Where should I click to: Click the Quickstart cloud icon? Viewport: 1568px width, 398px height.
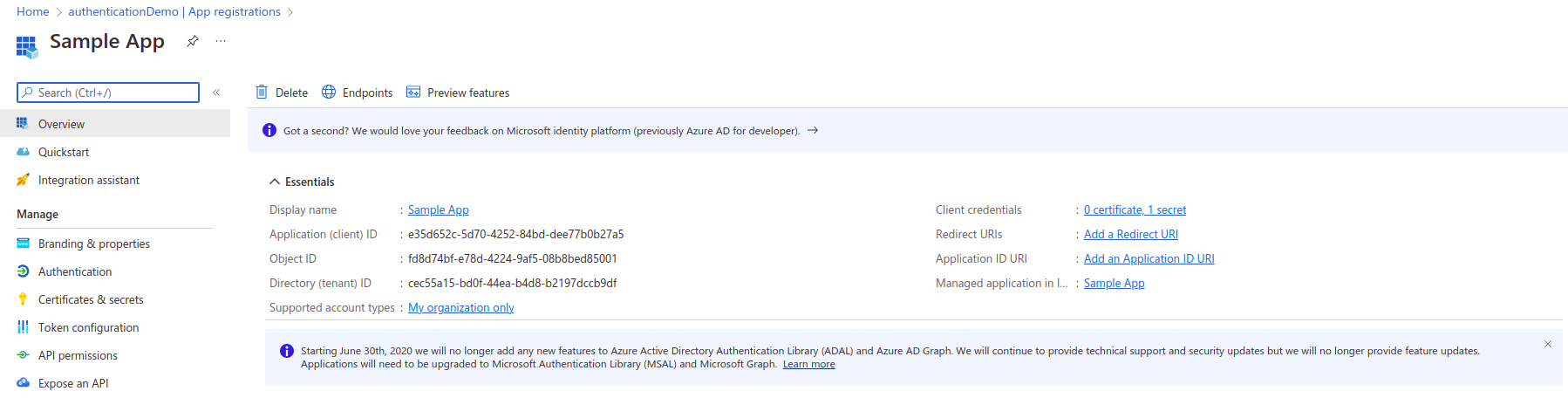(x=23, y=152)
